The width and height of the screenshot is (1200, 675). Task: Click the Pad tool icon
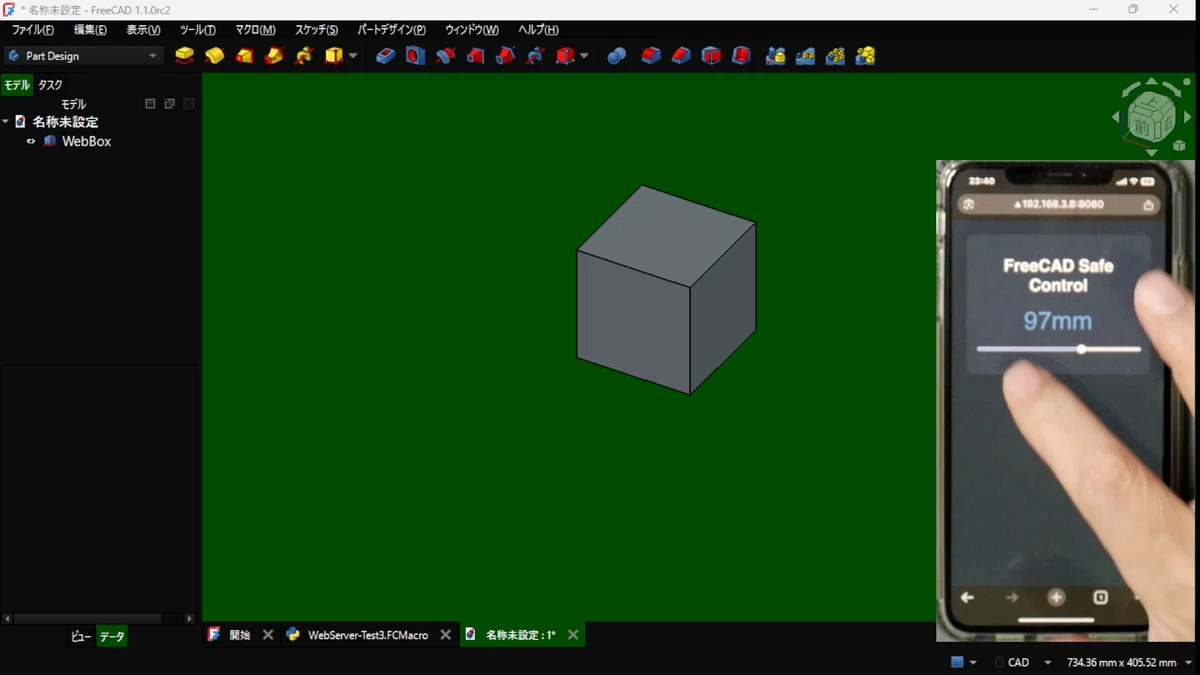[x=184, y=56]
